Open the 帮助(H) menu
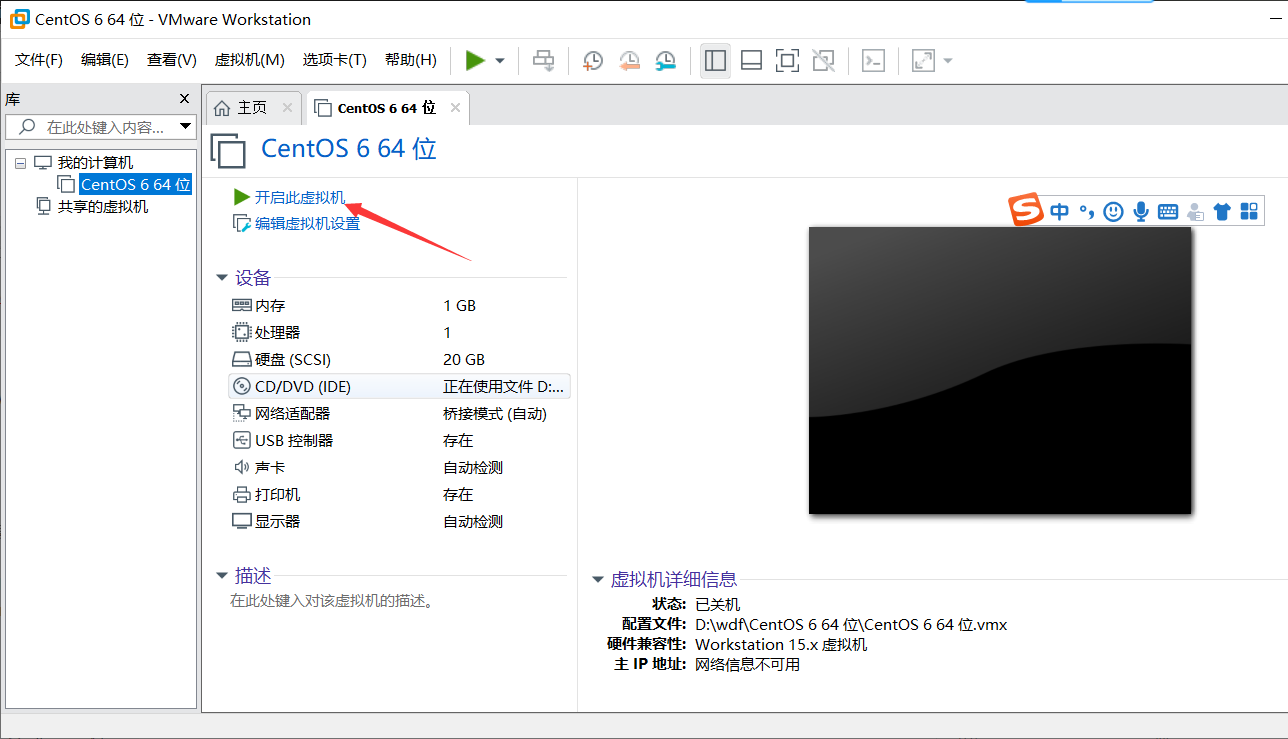The image size is (1288, 739). coord(411,60)
